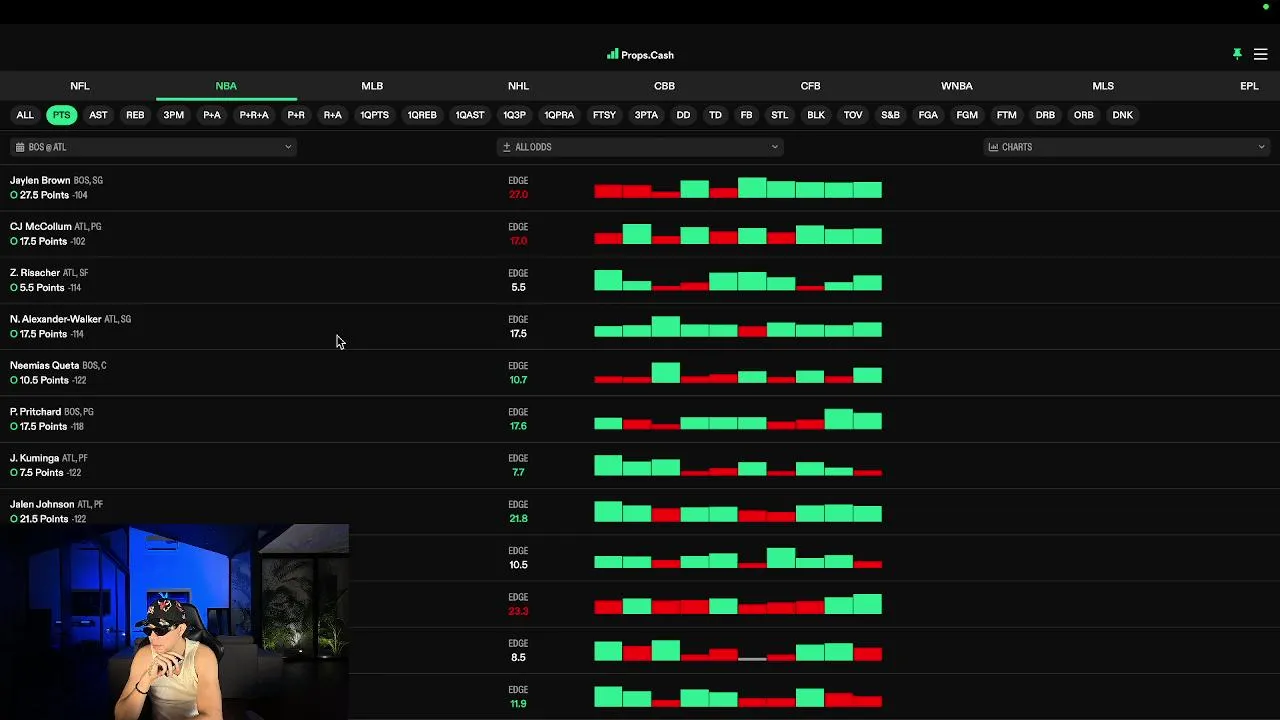Expand the CHARTS view dropdown
1280x720 pixels.
coord(1126,147)
